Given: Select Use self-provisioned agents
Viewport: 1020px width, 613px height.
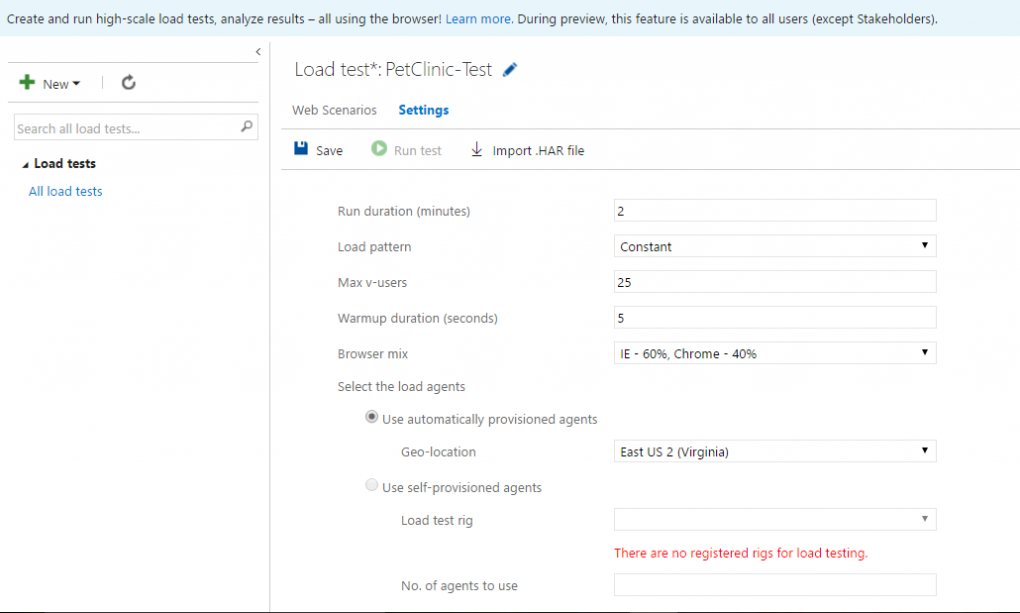Looking at the screenshot, I should (371, 485).
